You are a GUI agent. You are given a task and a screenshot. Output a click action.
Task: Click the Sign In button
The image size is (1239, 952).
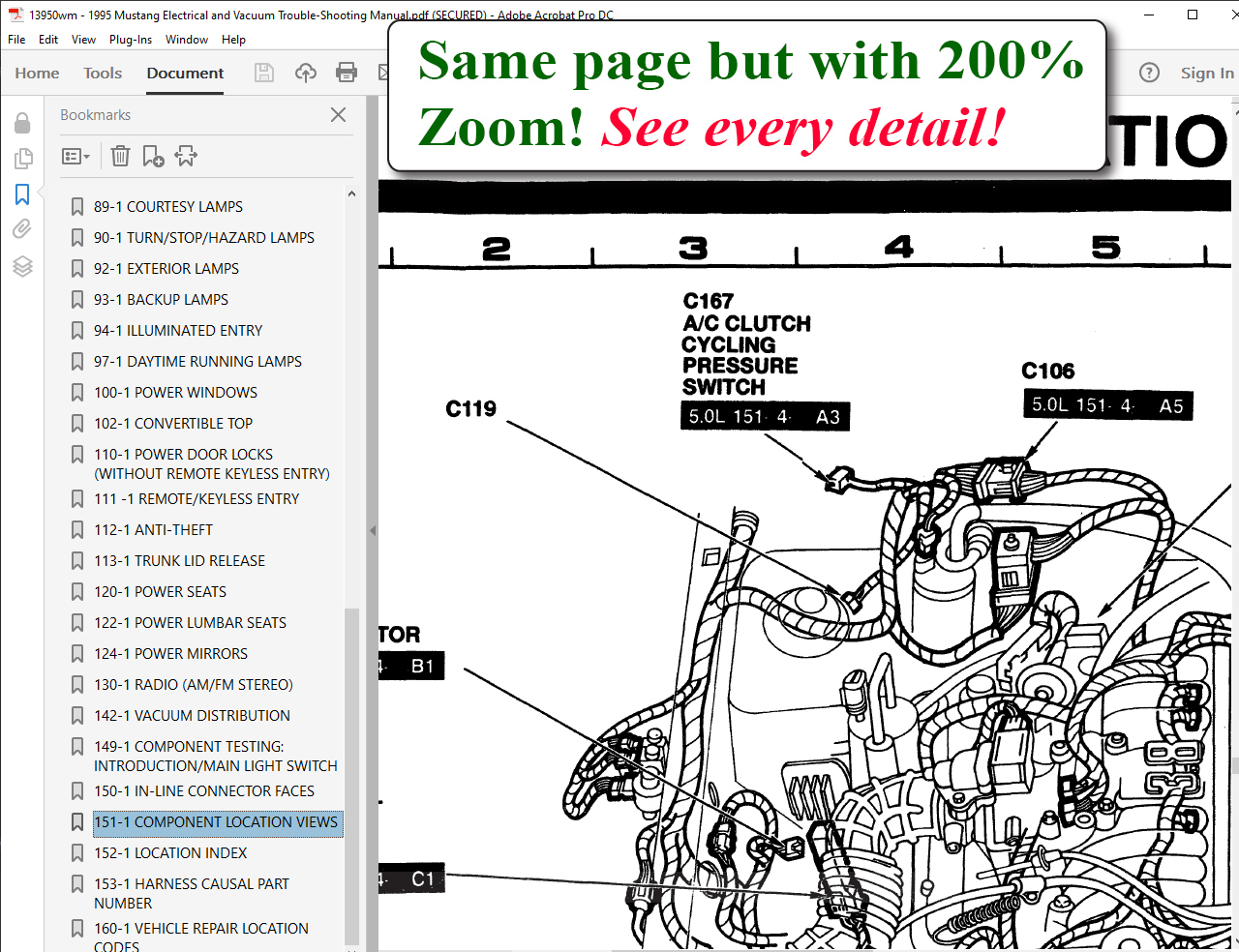1207,74
